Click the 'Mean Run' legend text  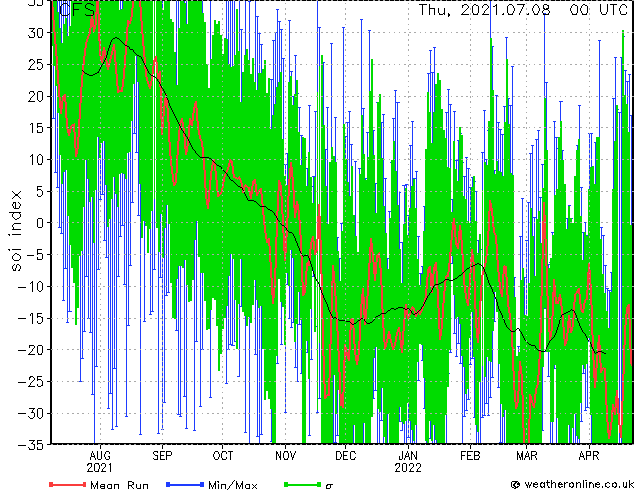click(120, 485)
